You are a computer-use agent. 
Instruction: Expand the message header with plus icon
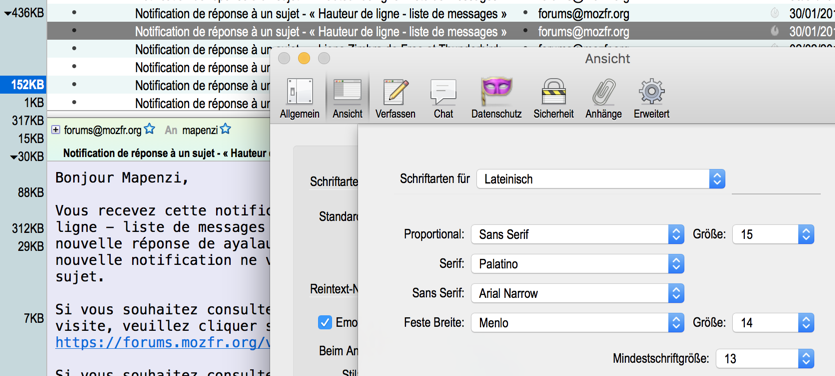(55, 129)
